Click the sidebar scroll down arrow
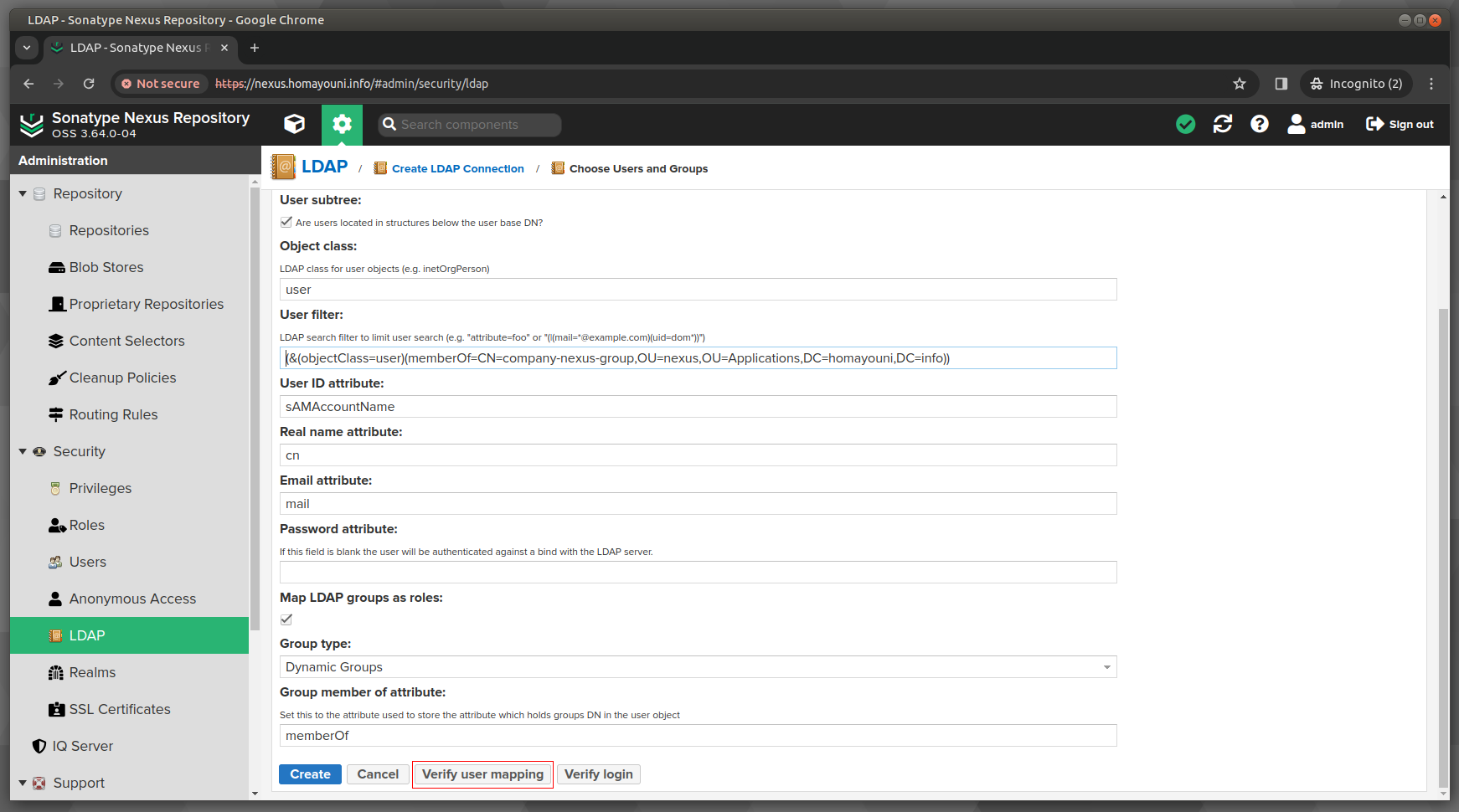The image size is (1459, 812). point(255,794)
